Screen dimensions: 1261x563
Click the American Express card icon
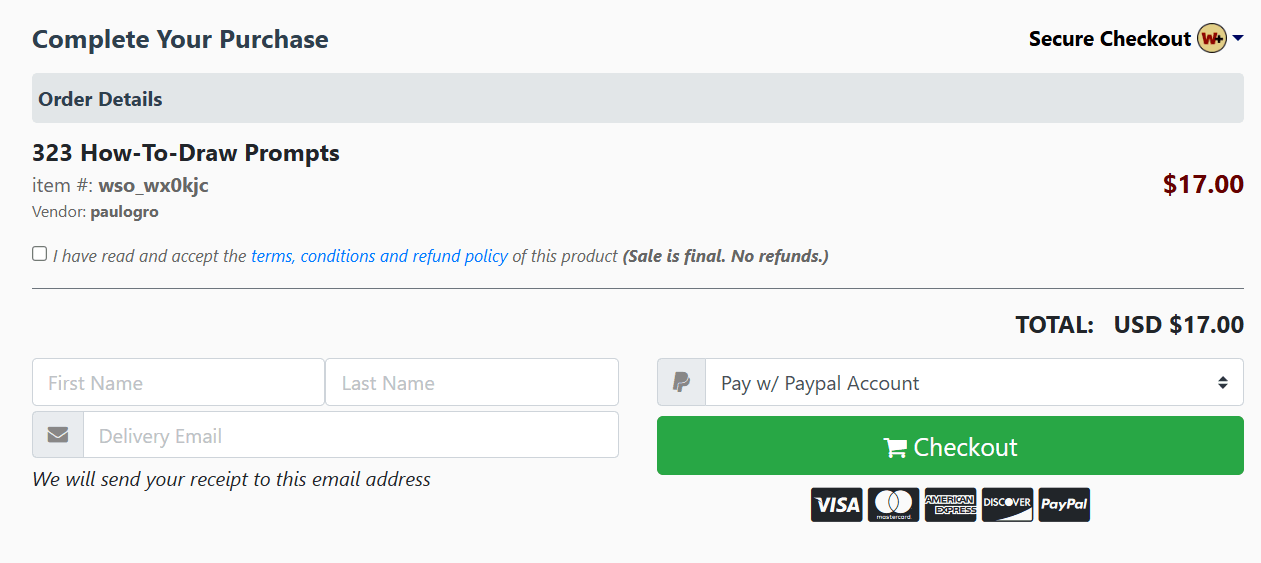coord(950,505)
